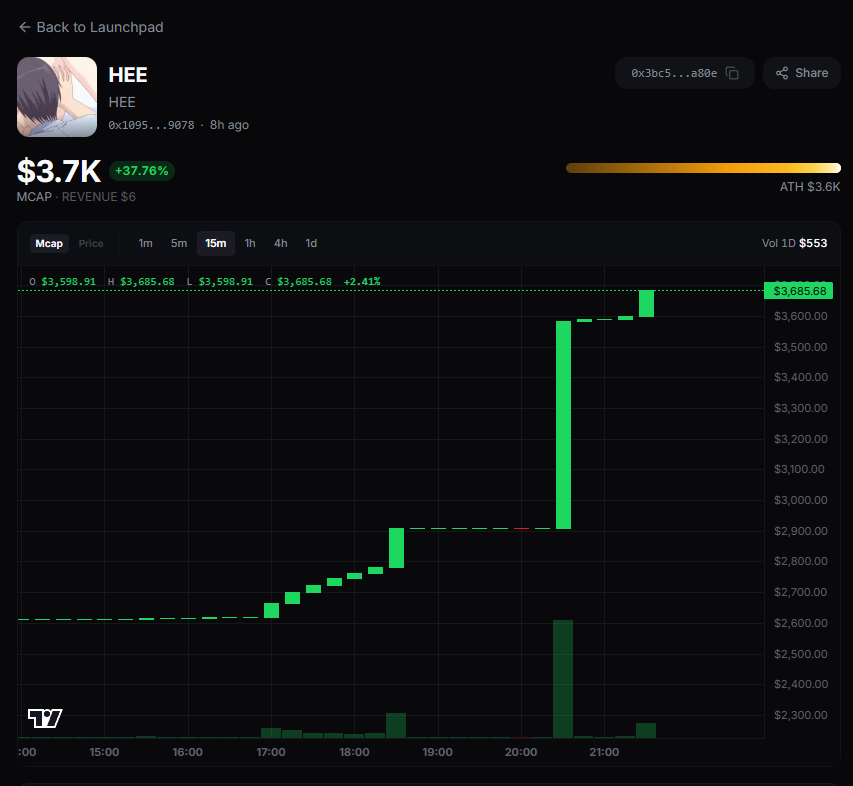Click the 8h ago timestamp

coord(229,125)
